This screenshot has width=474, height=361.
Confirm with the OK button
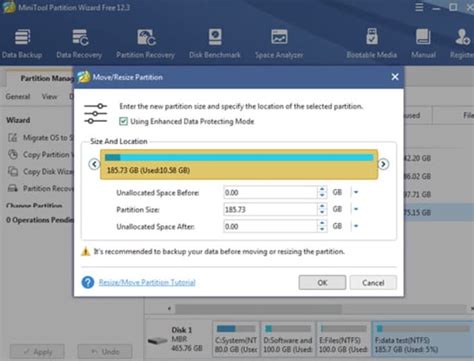[x=322, y=283]
